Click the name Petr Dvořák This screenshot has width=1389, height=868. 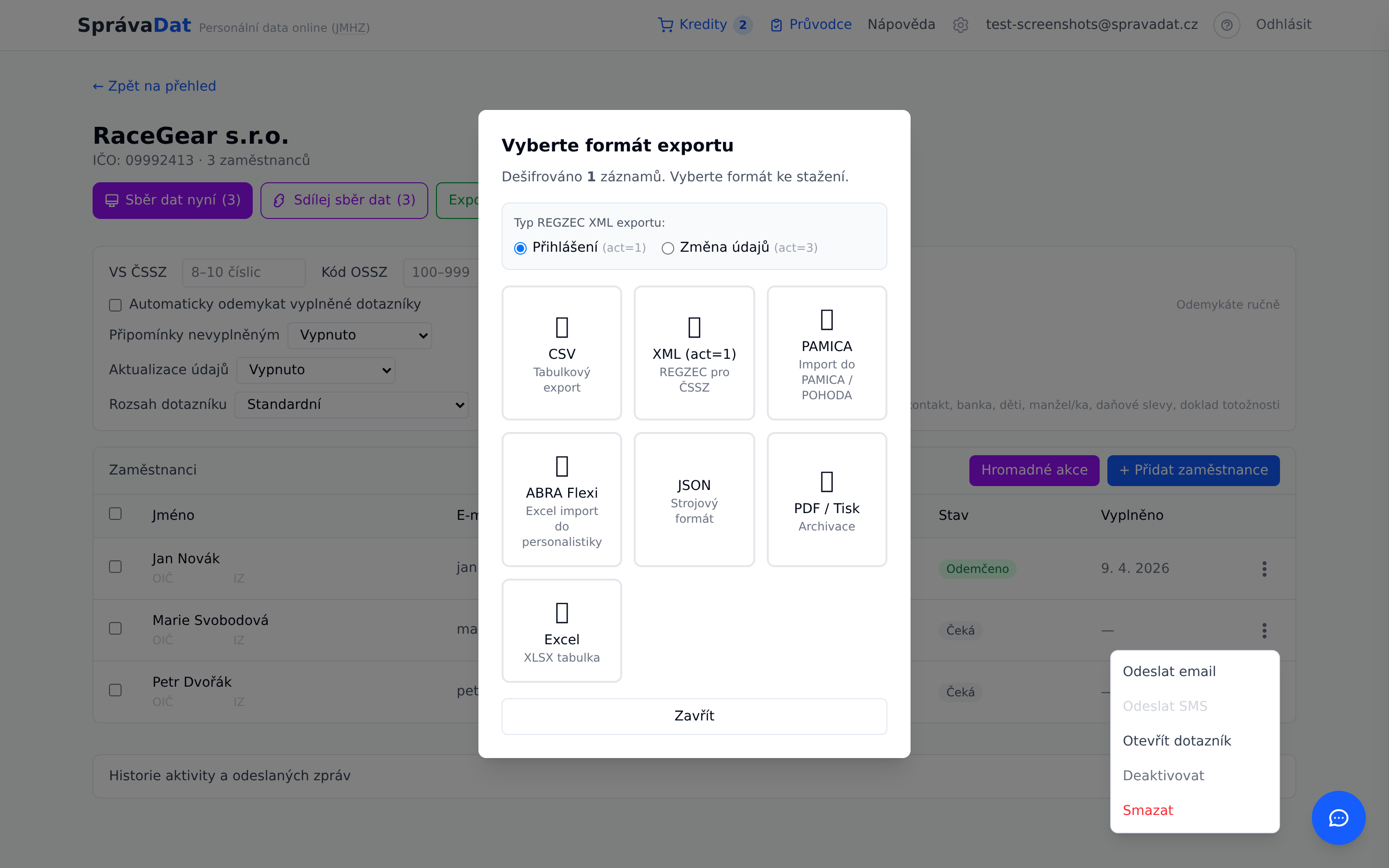pos(191,682)
